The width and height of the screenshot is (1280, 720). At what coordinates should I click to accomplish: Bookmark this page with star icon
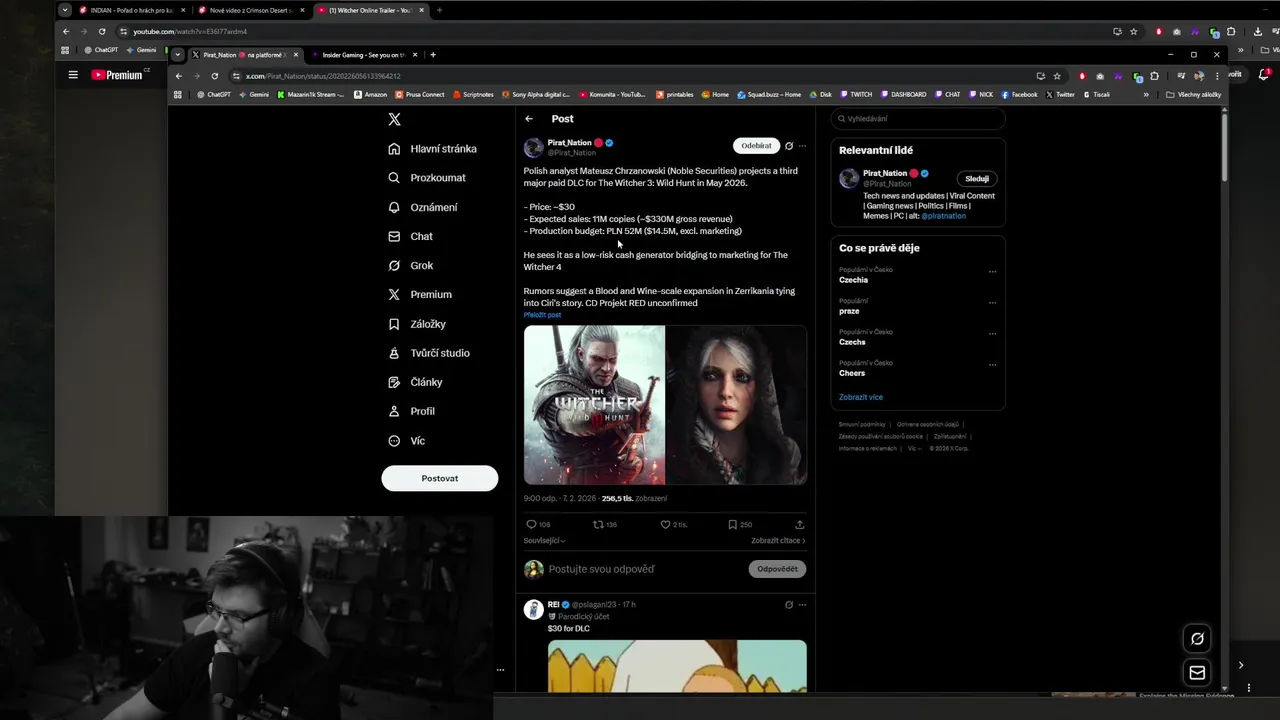1057,76
